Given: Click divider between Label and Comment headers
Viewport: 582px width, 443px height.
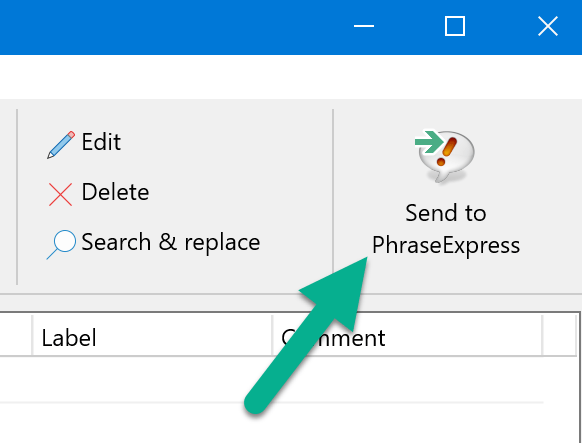Looking at the screenshot, I should click(272, 335).
